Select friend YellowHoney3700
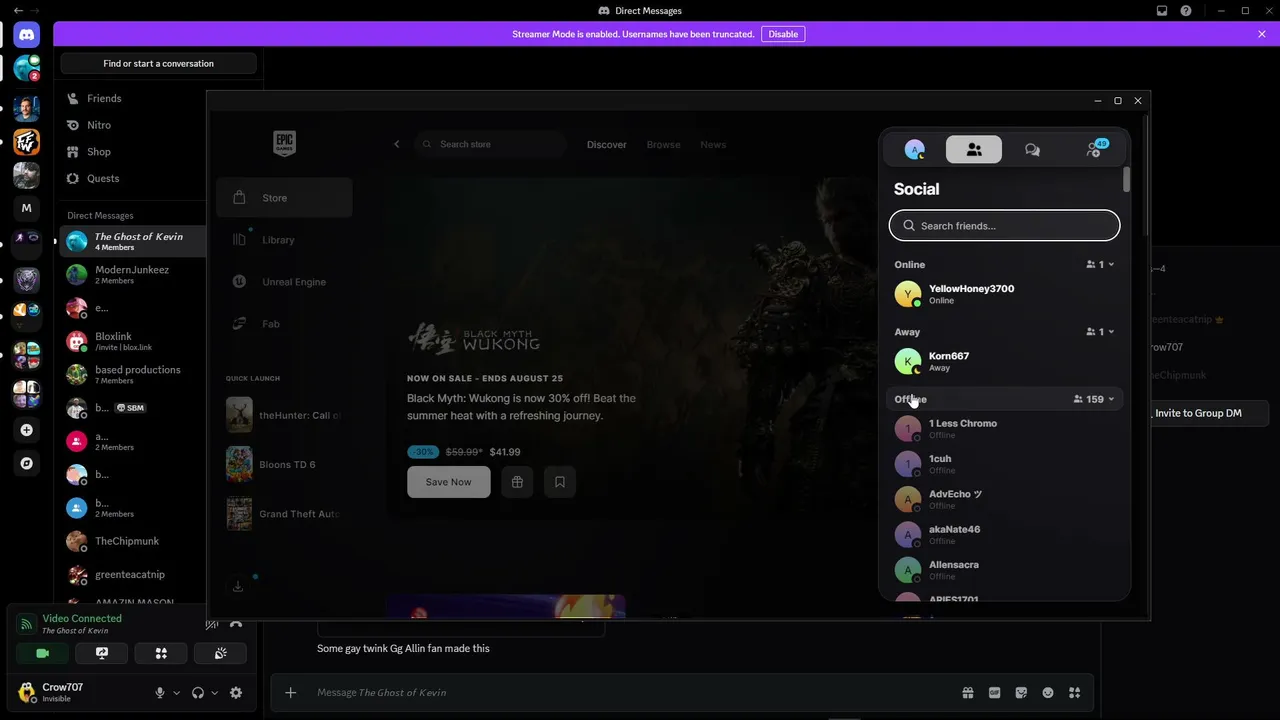This screenshot has height=720, width=1280. (x=1004, y=294)
